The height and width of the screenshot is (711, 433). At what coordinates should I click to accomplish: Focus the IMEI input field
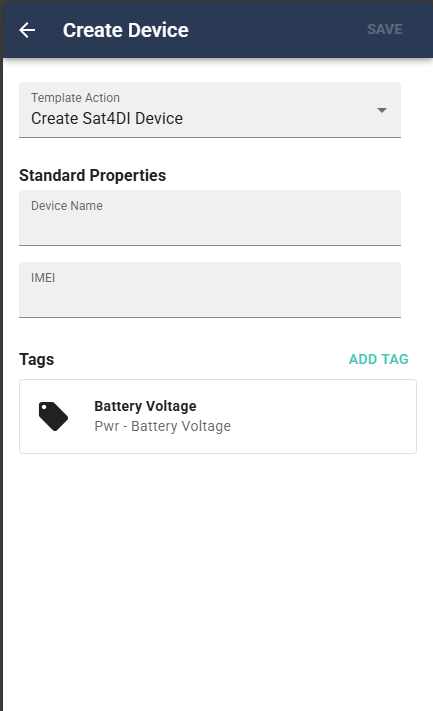(209, 290)
